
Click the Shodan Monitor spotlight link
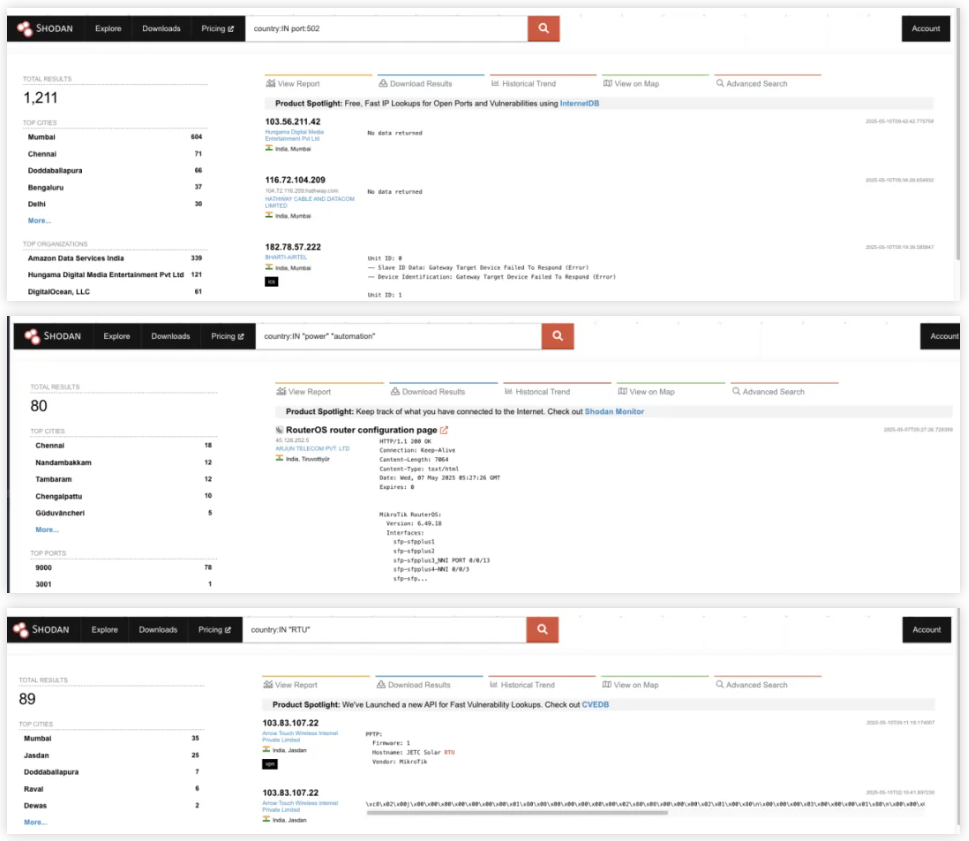coord(614,411)
